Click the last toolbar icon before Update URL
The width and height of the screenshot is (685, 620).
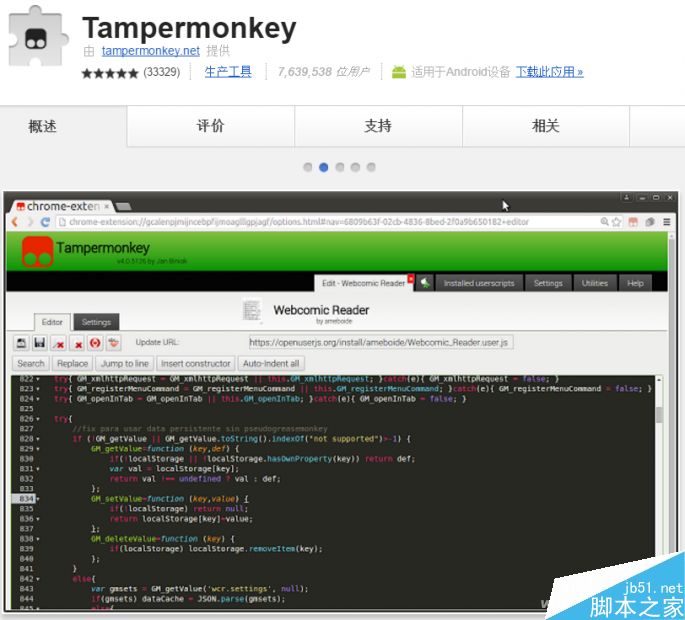[114, 343]
